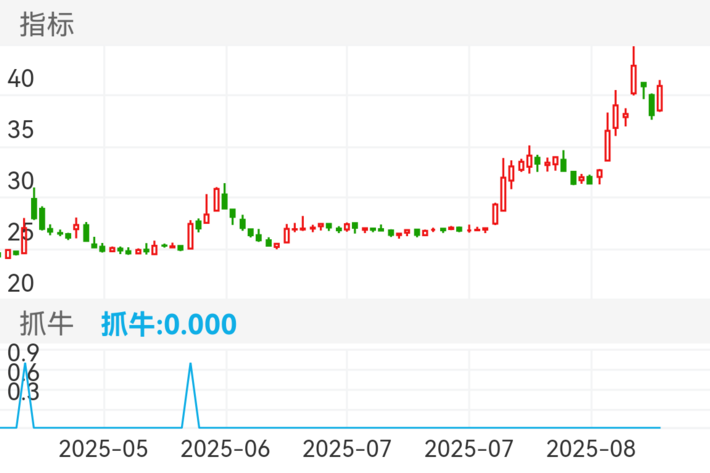Image resolution: width=710 pixels, height=473 pixels.
Task: Select the 2025-06 date label
Action: pos(226,449)
